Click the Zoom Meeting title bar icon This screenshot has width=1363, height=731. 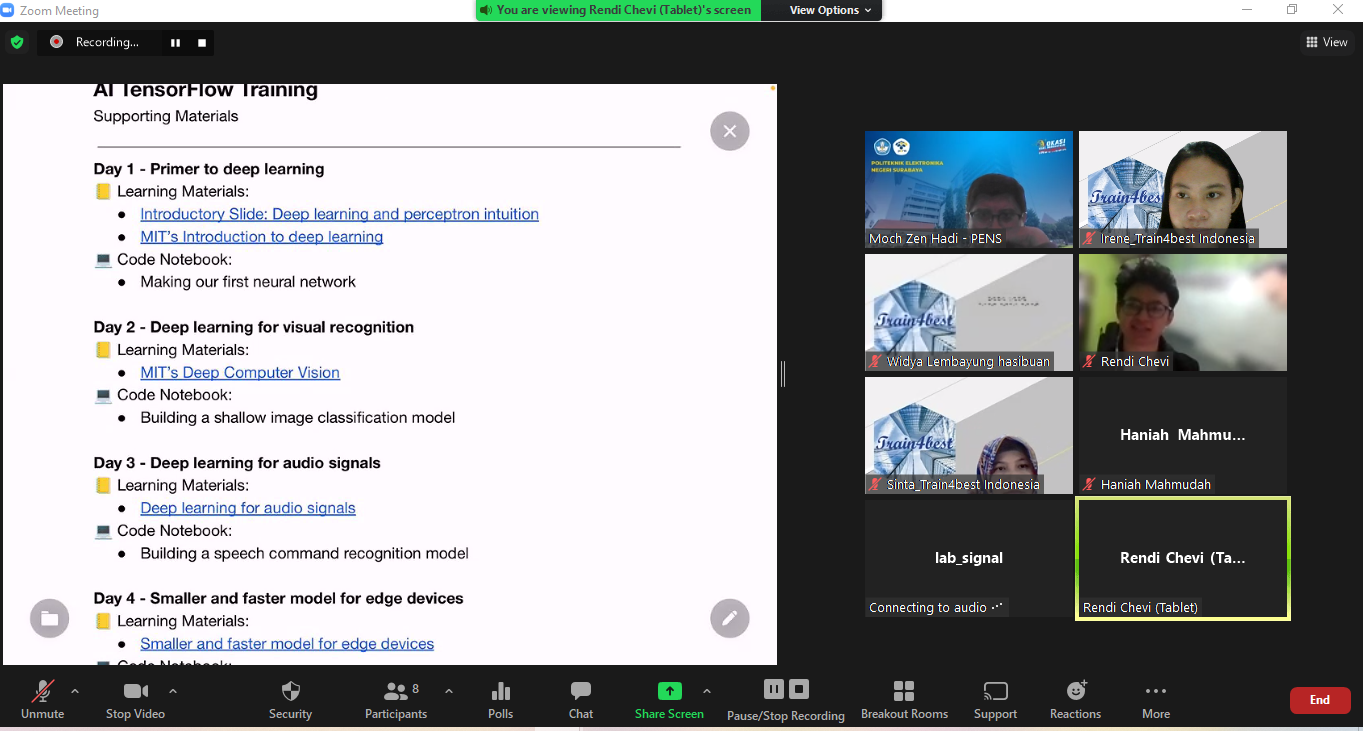(x=7, y=10)
